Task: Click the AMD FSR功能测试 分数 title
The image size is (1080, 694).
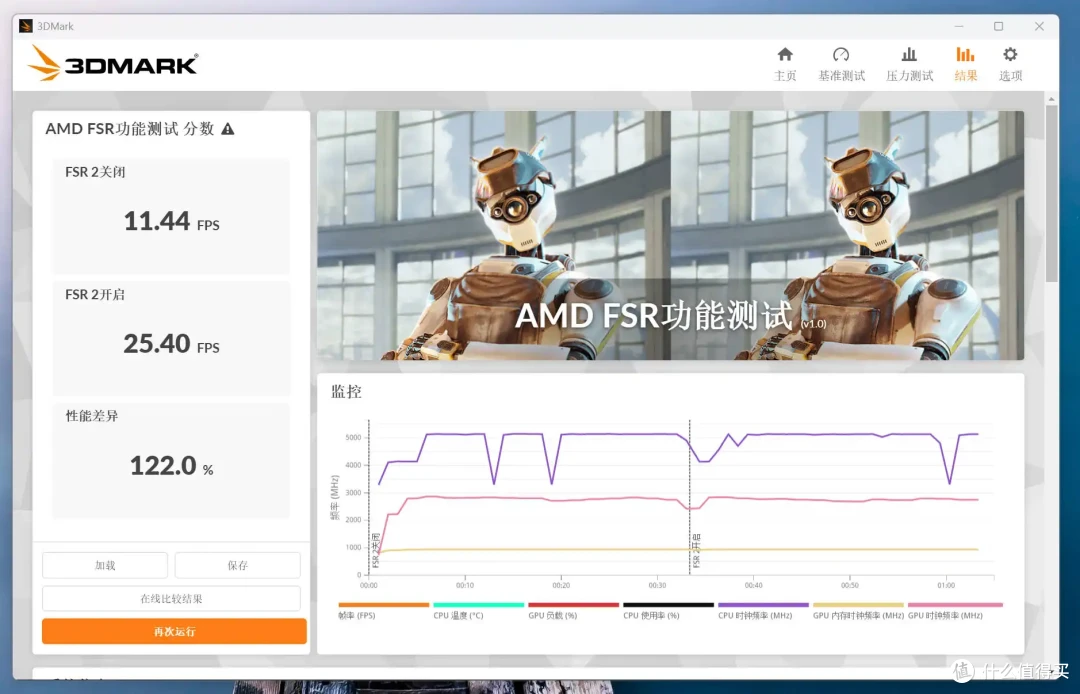Action: click(x=130, y=129)
